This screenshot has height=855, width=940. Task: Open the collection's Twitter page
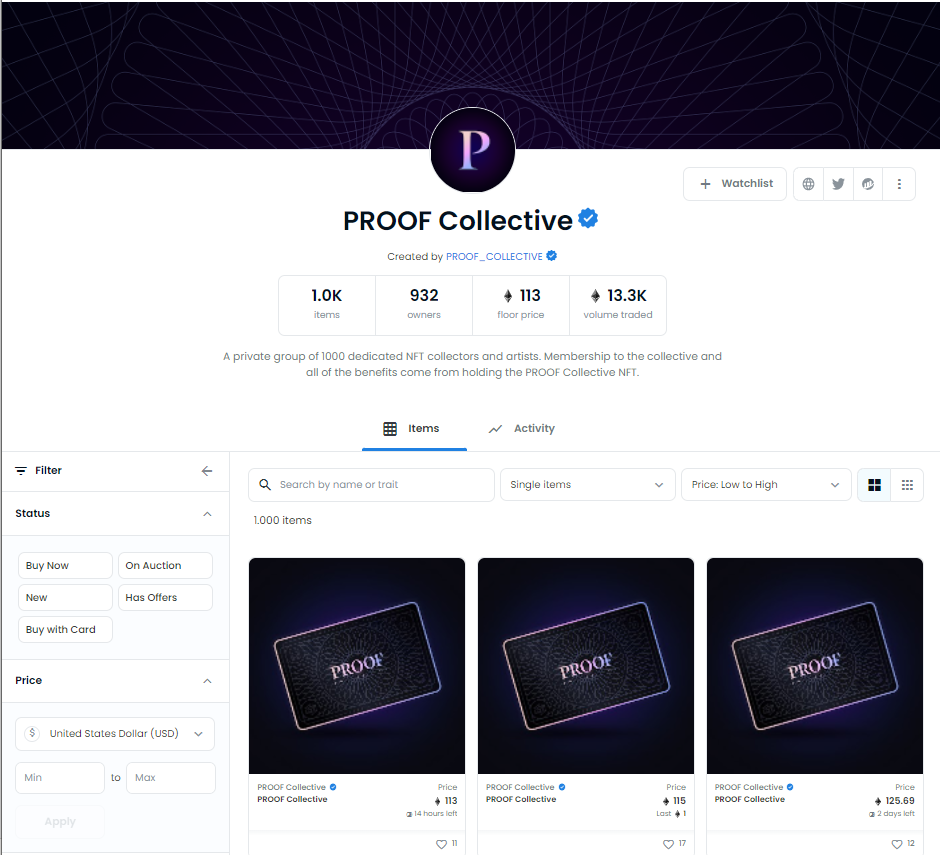tap(838, 184)
